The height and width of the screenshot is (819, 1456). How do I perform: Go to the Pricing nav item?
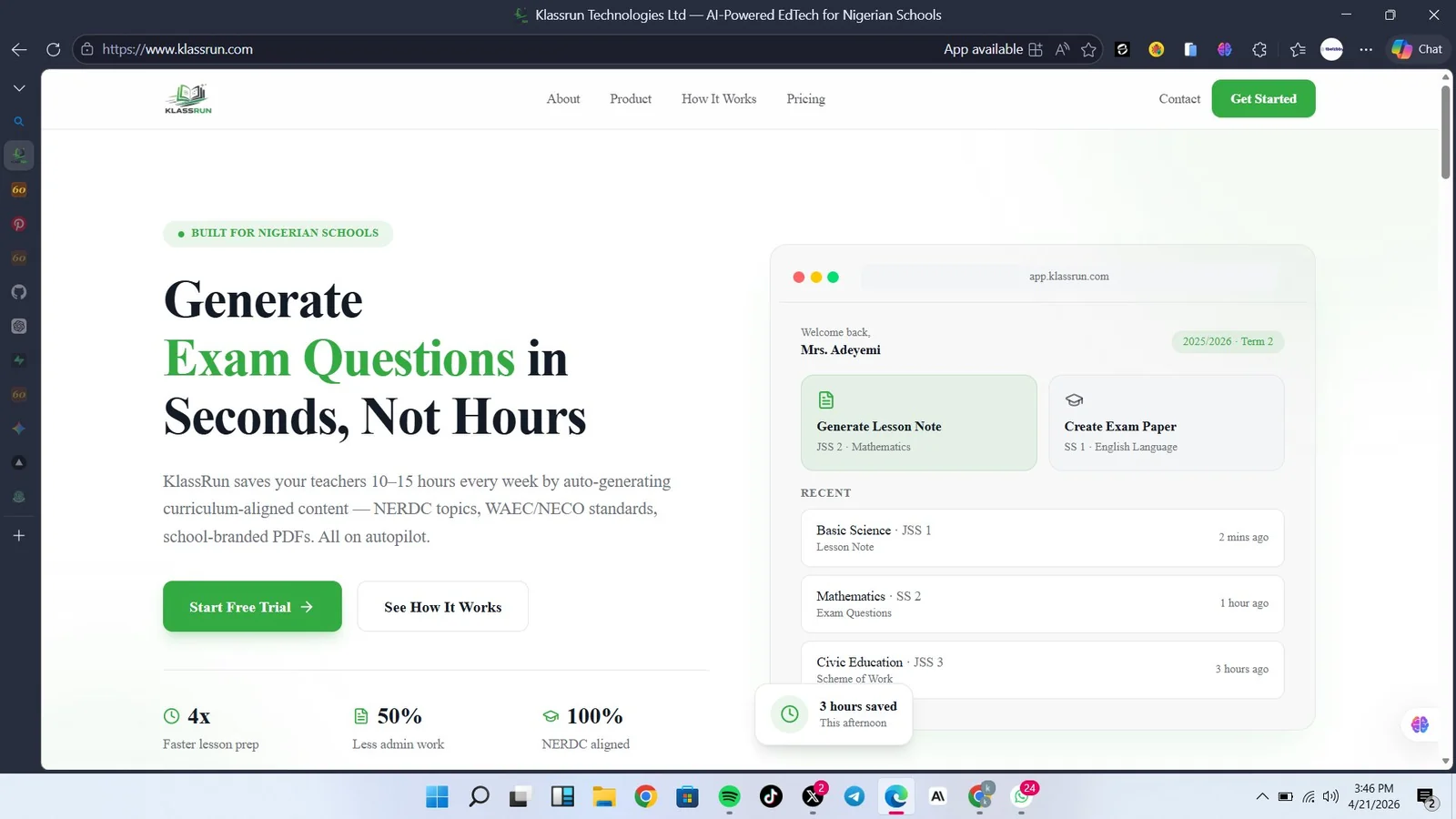coord(805,98)
